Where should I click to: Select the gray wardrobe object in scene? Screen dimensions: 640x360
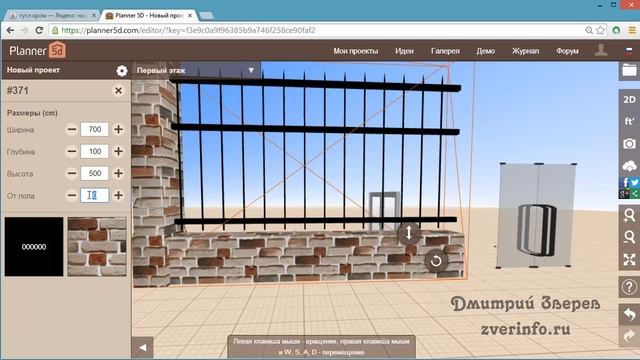coord(537,215)
